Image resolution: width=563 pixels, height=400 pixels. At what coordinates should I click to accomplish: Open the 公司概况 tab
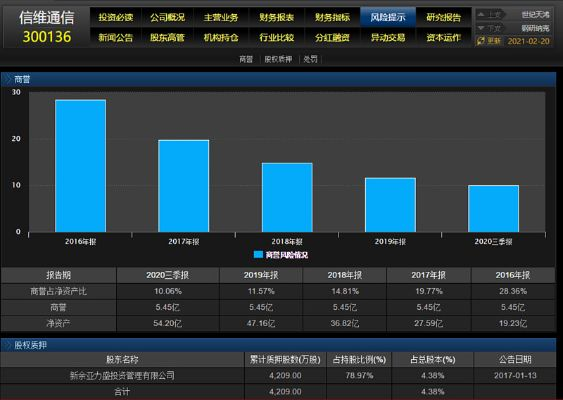168,17
